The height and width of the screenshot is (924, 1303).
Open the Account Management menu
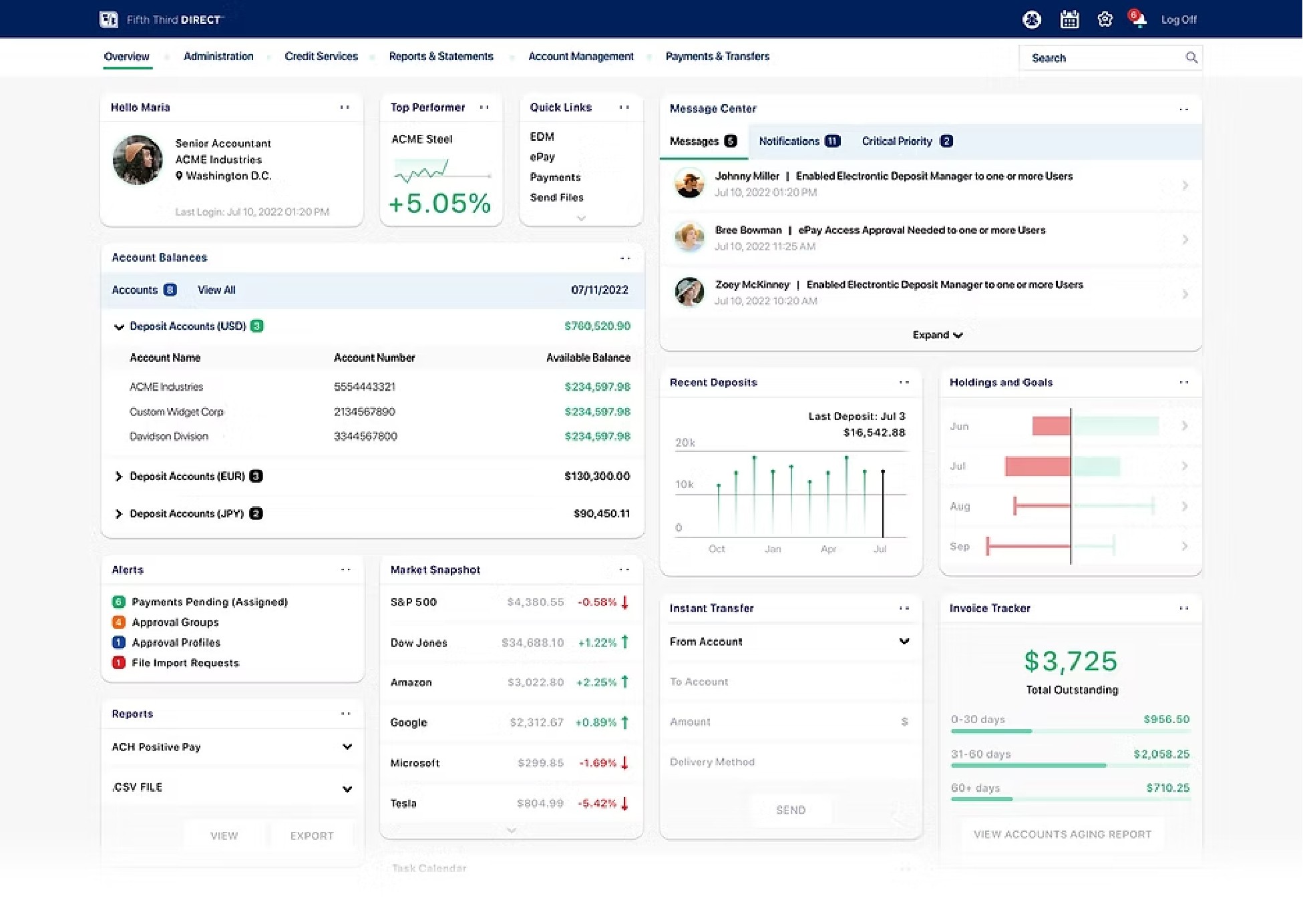point(581,57)
